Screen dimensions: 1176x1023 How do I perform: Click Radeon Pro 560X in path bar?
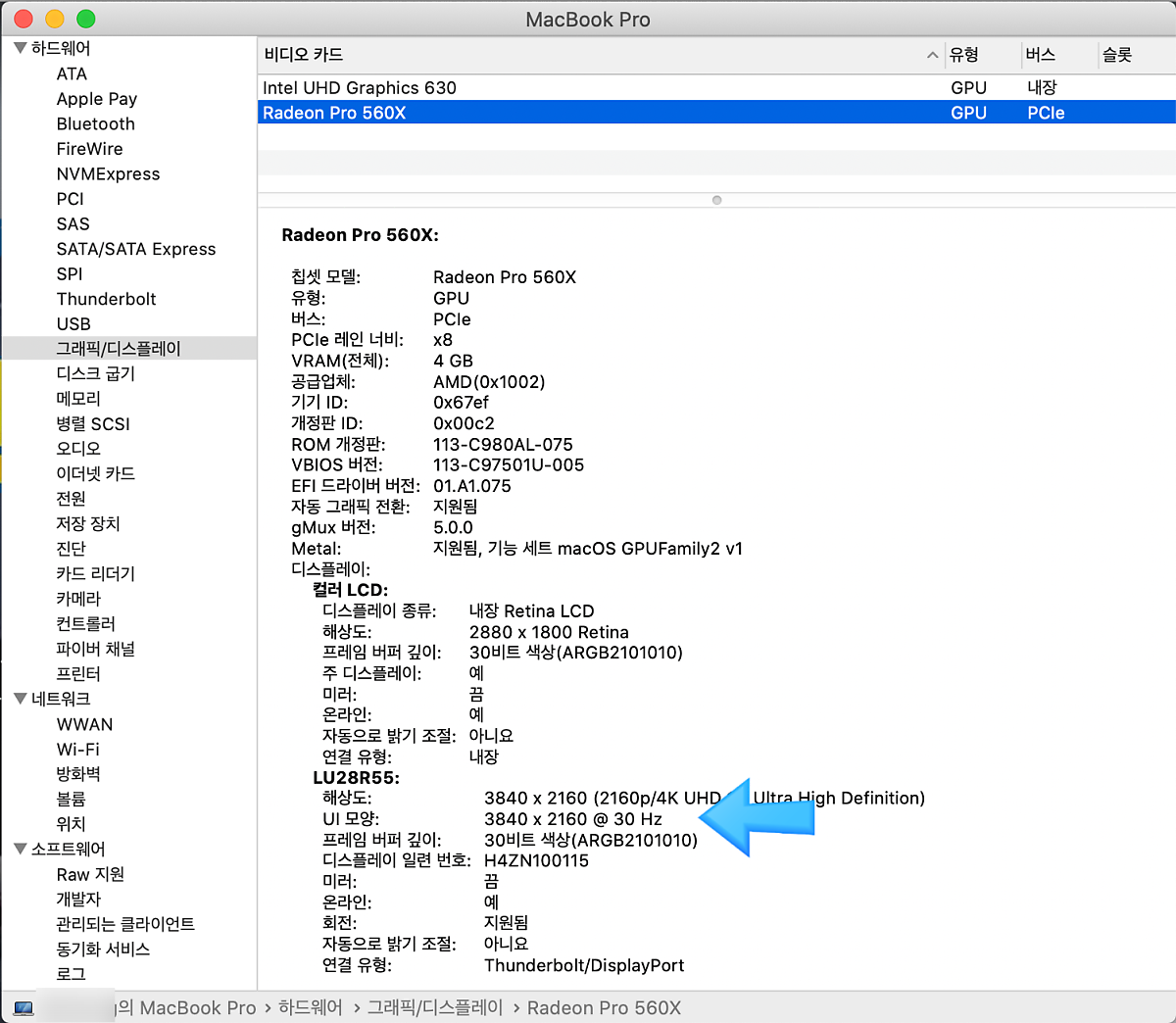click(x=604, y=1007)
